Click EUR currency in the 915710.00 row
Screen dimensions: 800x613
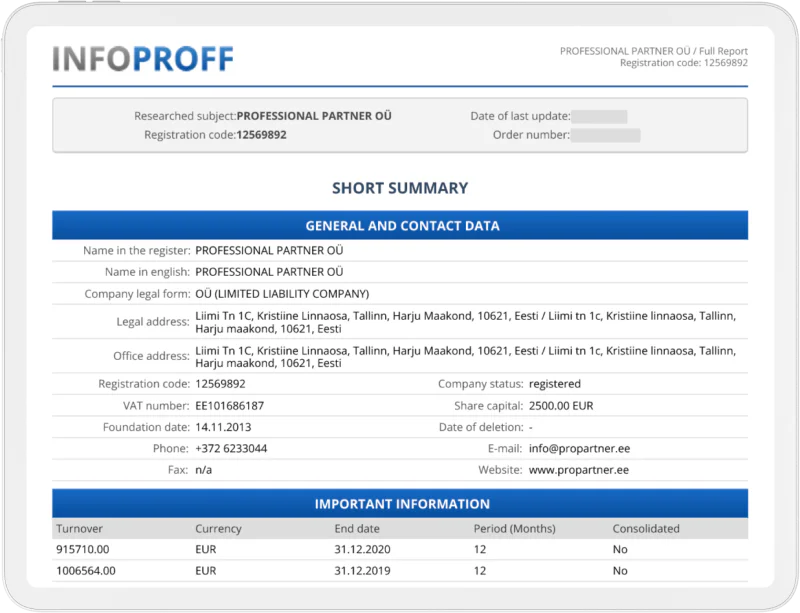click(206, 550)
